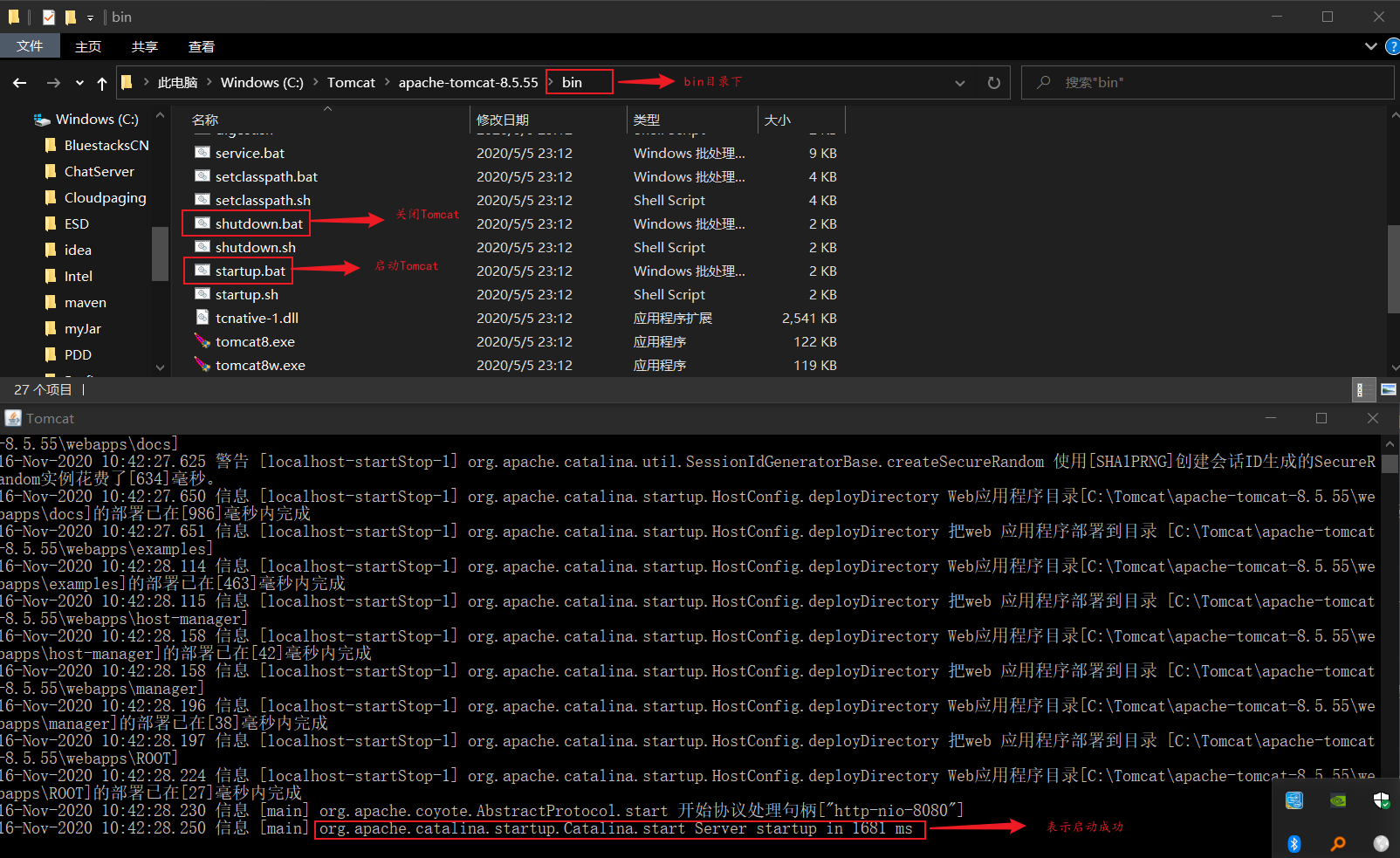Click the tomcat8.exe feather icon
This screenshot has height=858, width=1400.
(x=202, y=341)
